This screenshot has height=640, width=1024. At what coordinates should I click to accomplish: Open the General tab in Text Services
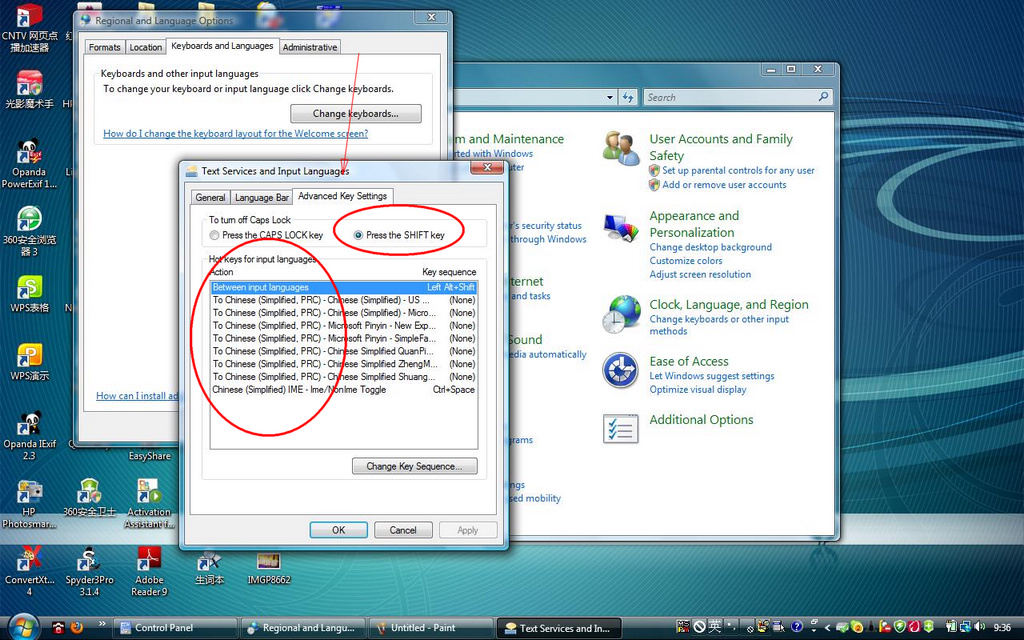point(210,197)
